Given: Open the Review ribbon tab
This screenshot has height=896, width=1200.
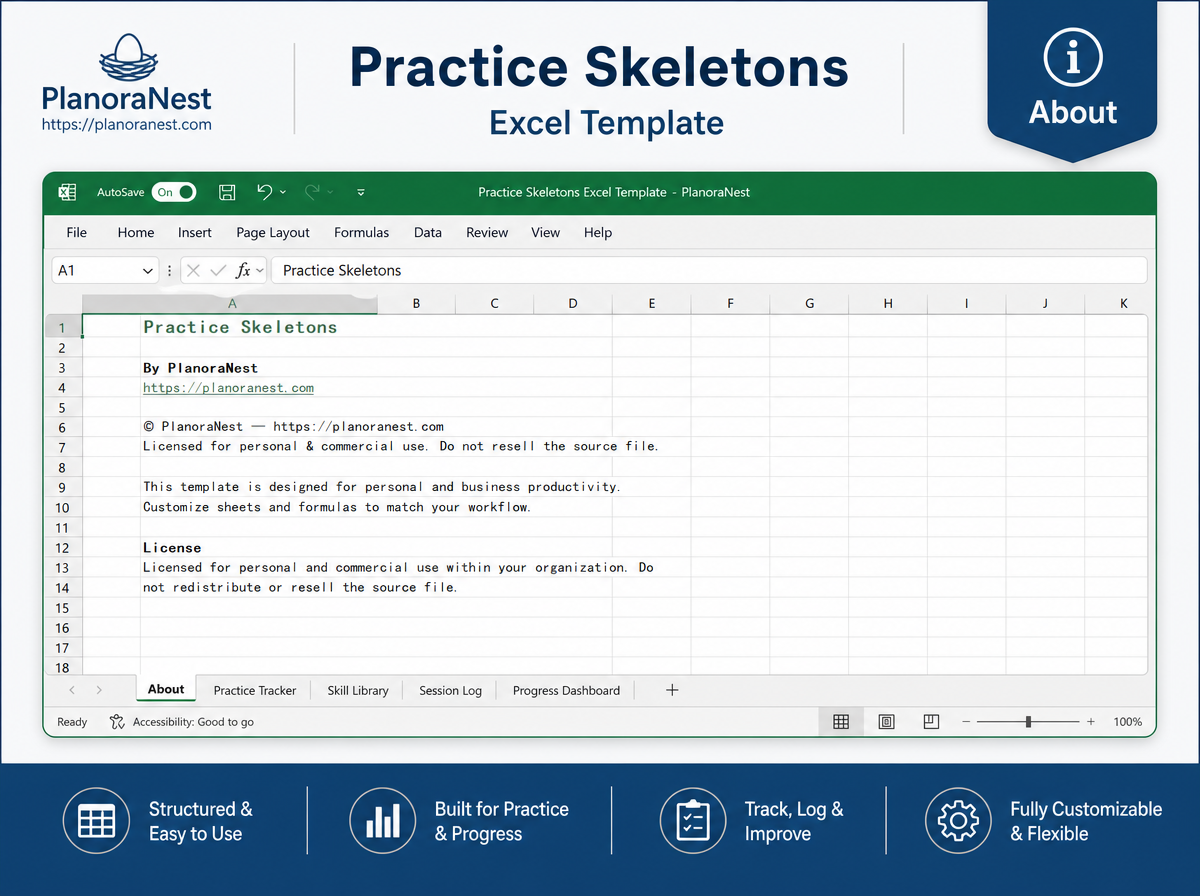Looking at the screenshot, I should (x=487, y=232).
